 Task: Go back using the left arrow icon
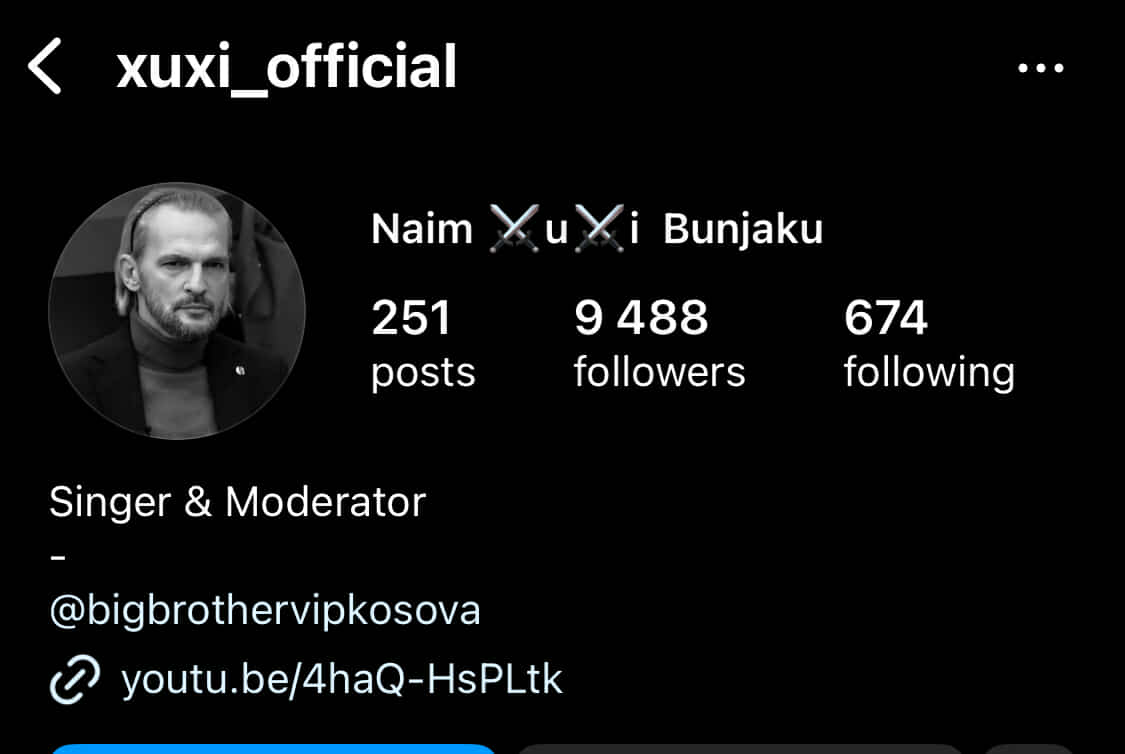click(x=44, y=66)
